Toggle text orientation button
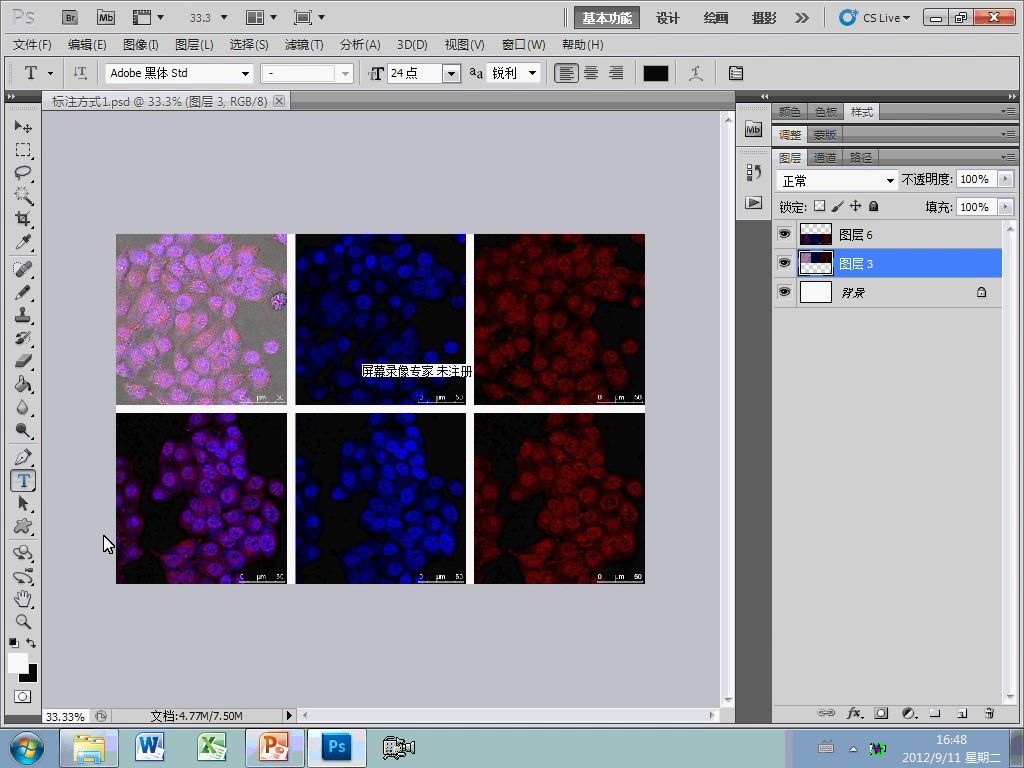This screenshot has width=1024, height=768. 80,73
